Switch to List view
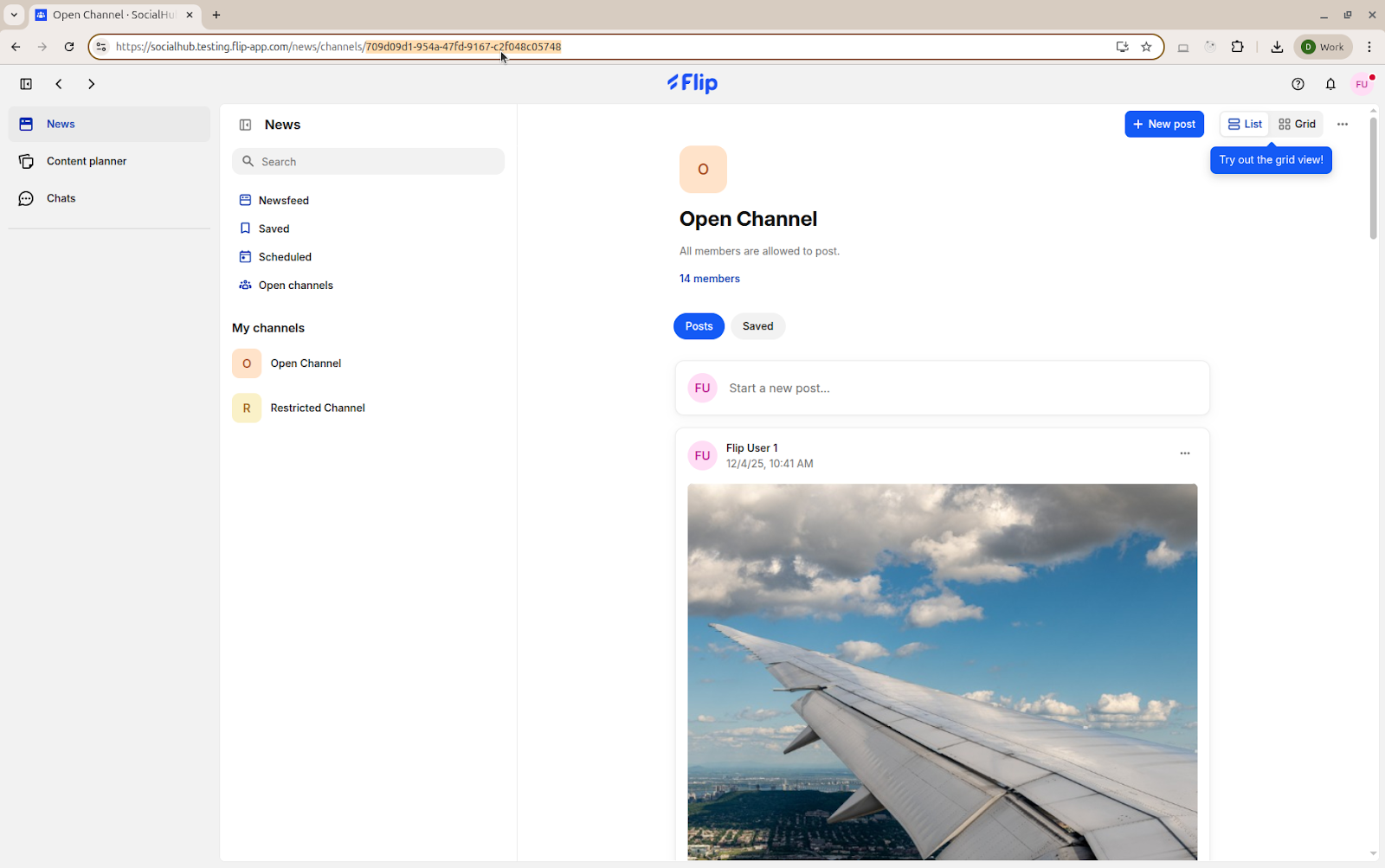This screenshot has height=868, width=1385. 1245,124
